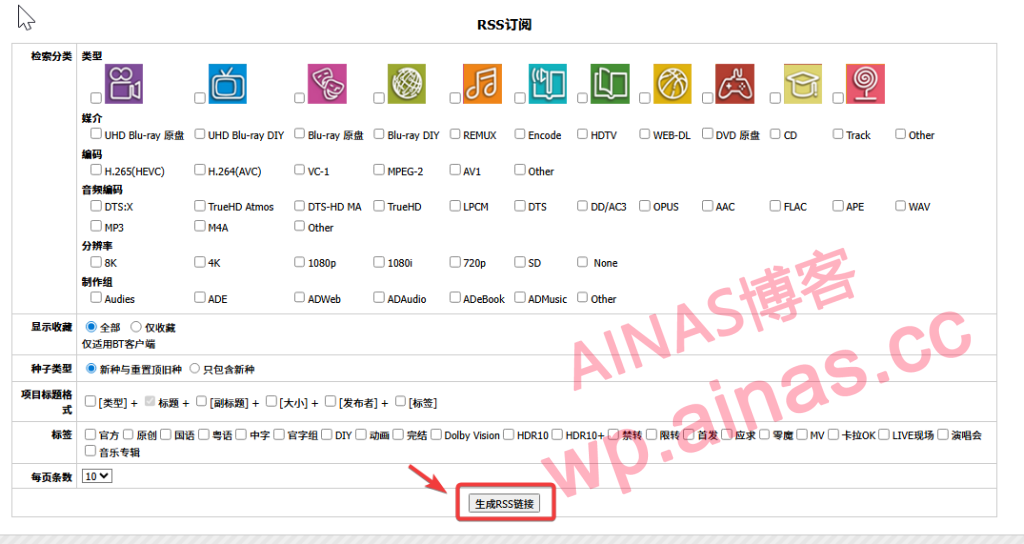Image resolution: width=1024 pixels, height=544 pixels.
Task: Click the green globe documentary category icon
Action: pyautogui.click(x=406, y=84)
